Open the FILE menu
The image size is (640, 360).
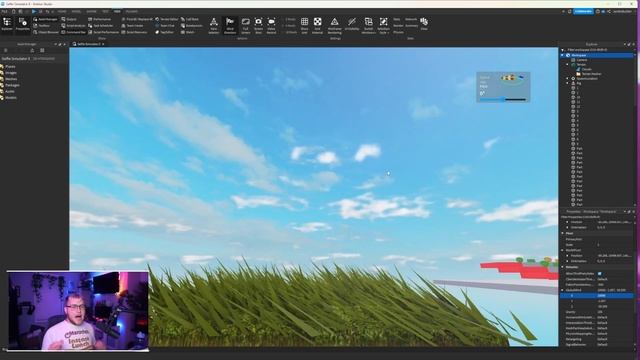pos(4,11)
